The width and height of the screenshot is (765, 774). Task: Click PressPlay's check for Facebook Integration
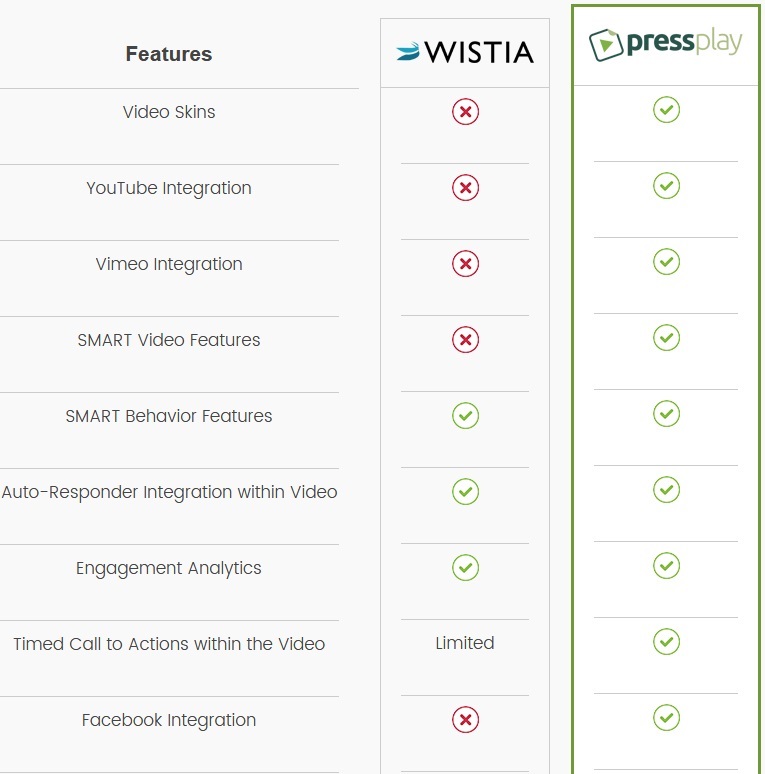666,718
